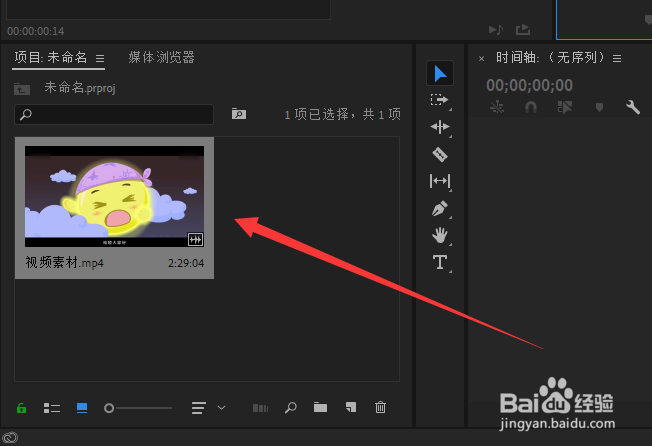
Task: Switch project panel to icon view
Action: pos(82,408)
